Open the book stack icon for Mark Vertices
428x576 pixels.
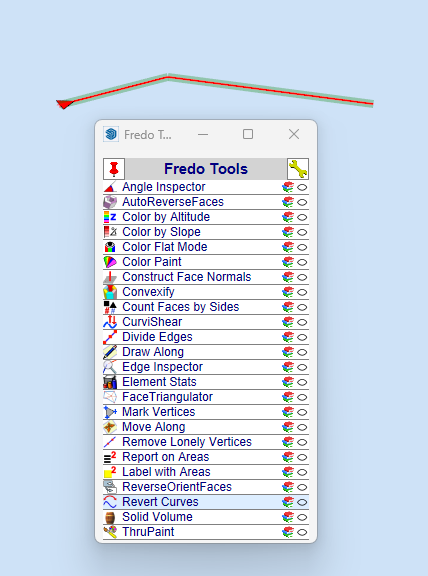point(288,412)
